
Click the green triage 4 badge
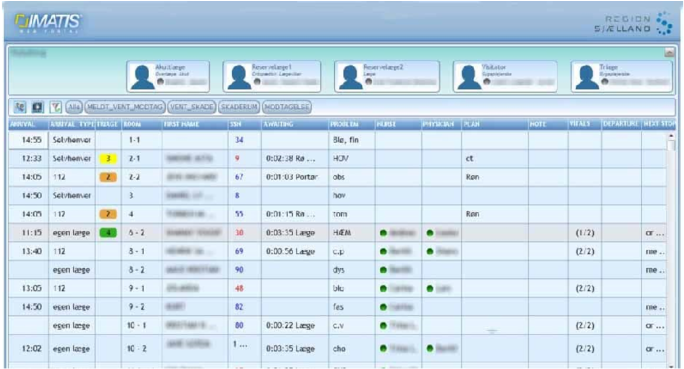click(108, 233)
